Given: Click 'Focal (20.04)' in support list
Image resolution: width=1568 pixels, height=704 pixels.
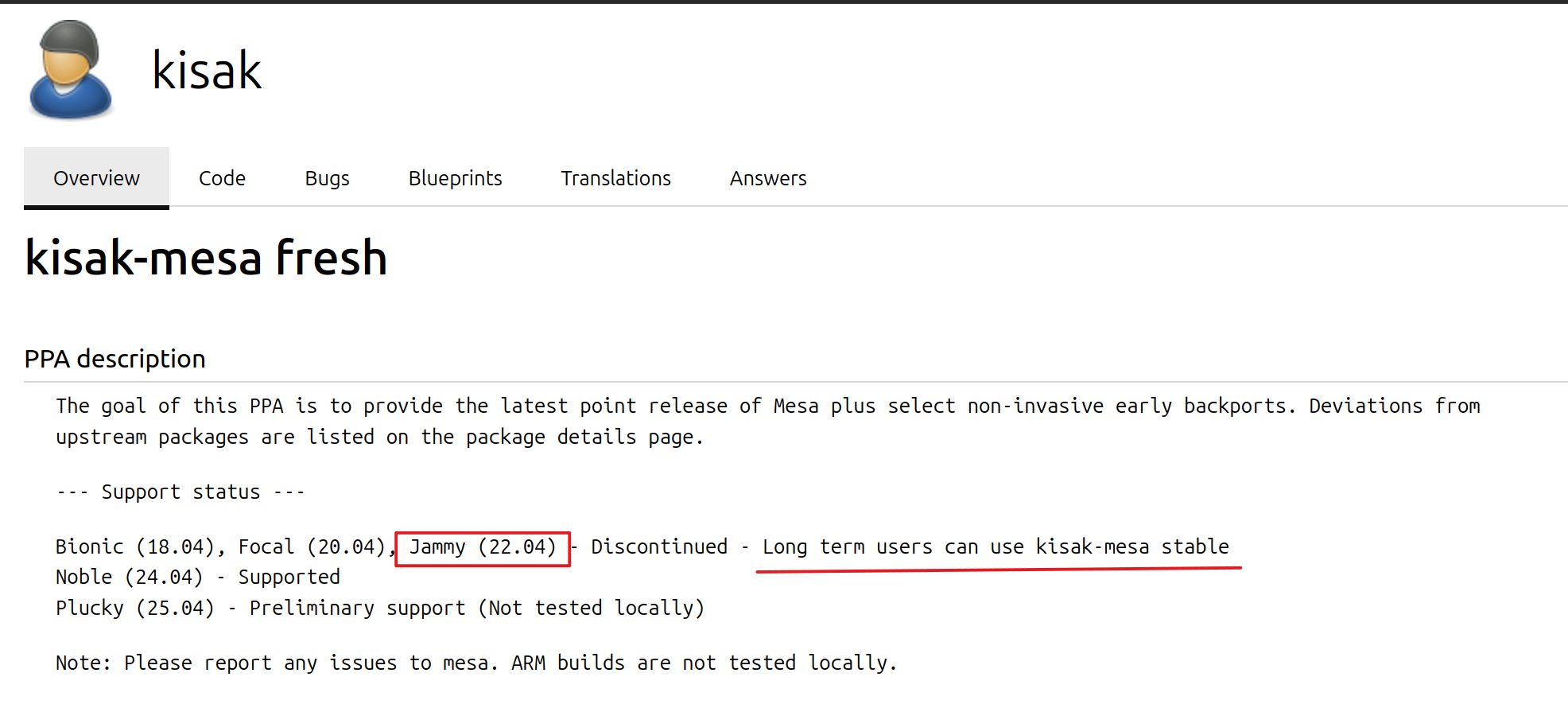Looking at the screenshot, I should (312, 547).
